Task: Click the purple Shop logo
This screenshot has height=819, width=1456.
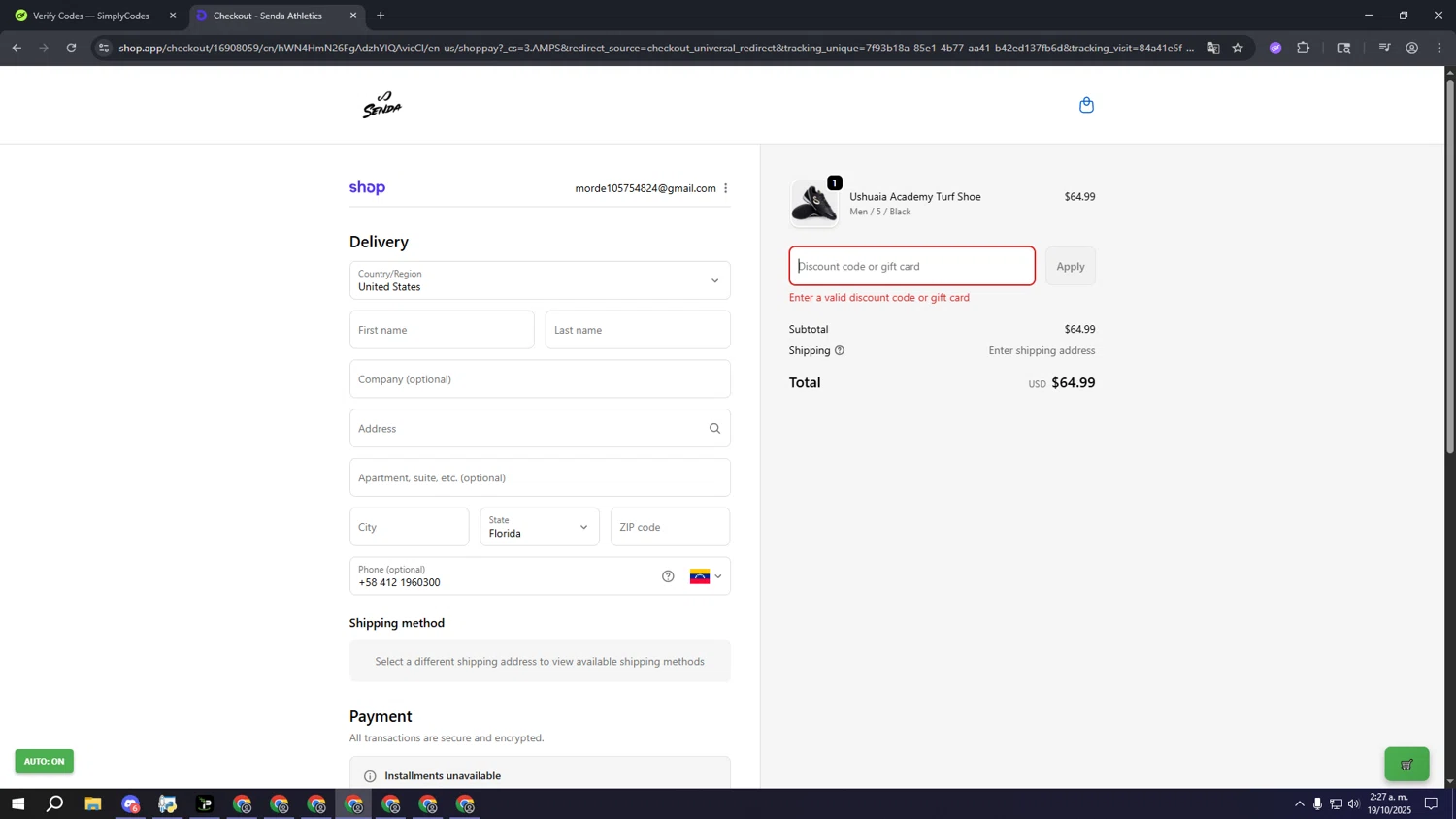Action: (367, 188)
